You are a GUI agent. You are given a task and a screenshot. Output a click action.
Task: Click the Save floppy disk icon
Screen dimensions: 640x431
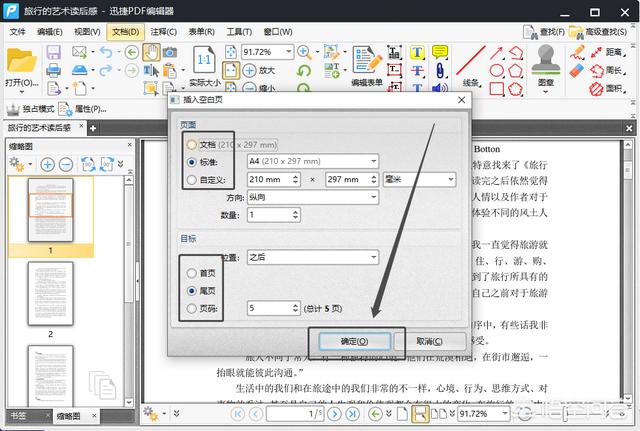53,53
